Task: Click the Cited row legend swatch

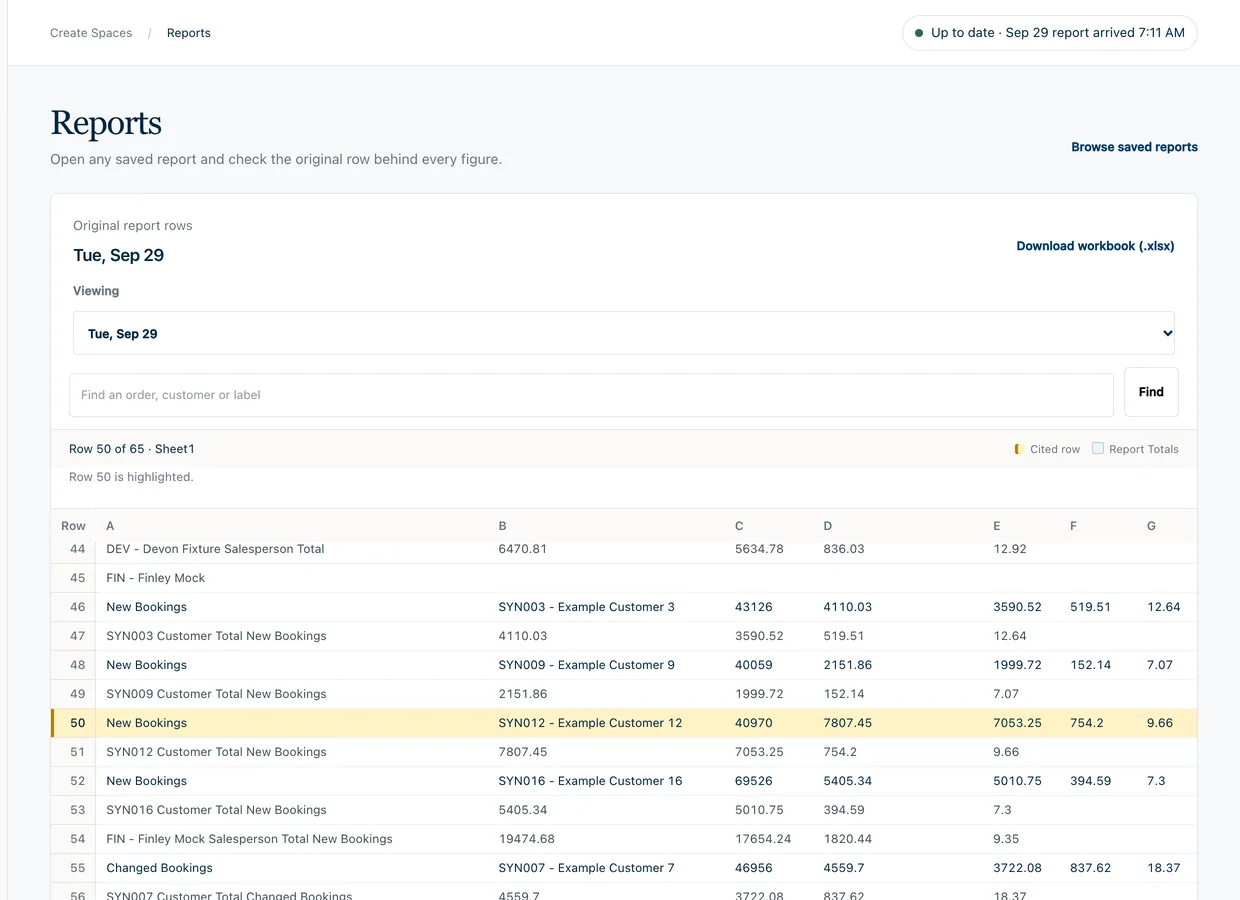Action: pos(1019,449)
